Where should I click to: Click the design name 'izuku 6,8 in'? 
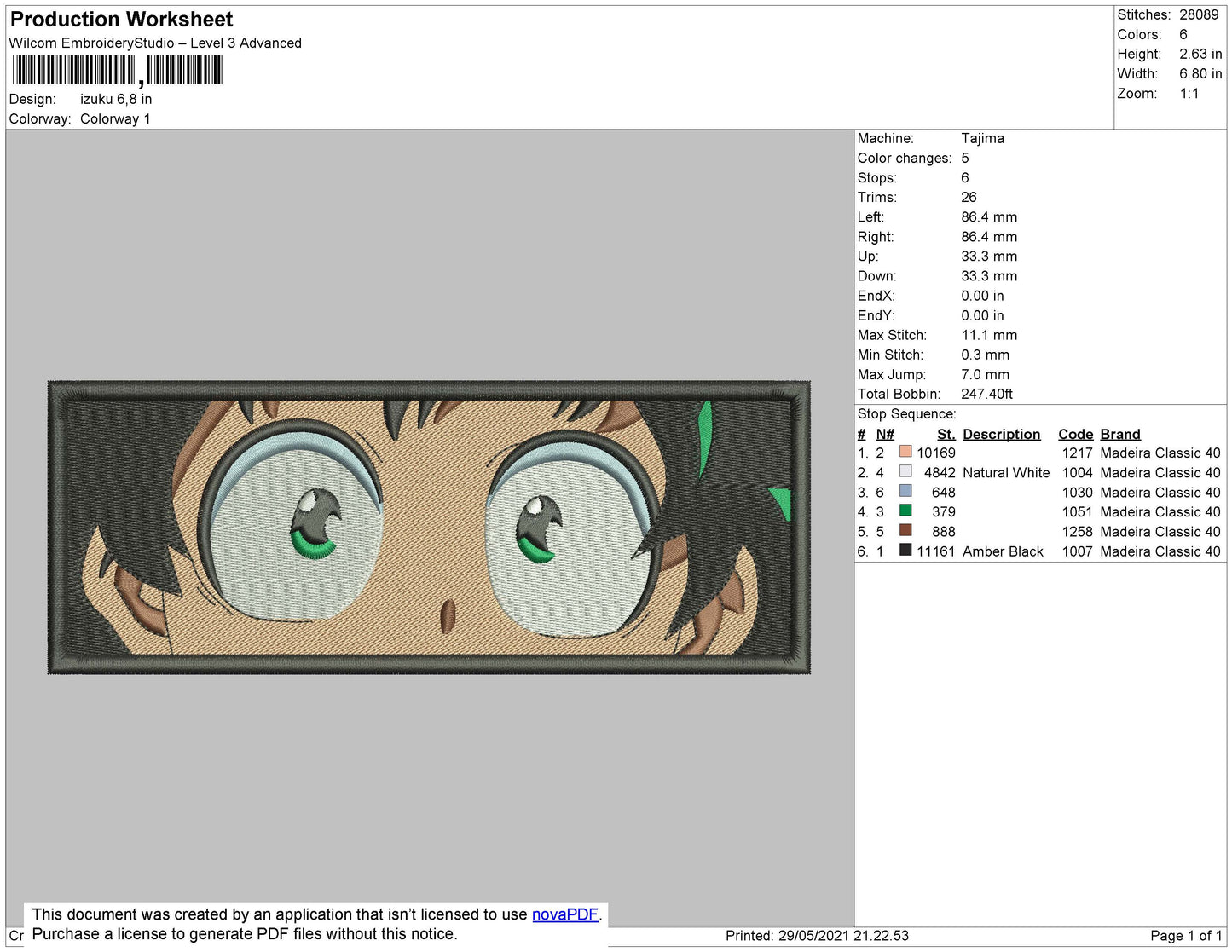(x=116, y=99)
